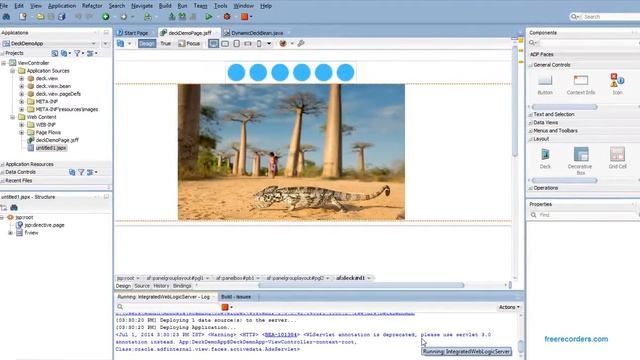Click the Open folder icon in toolbar
This screenshot has height=360, width=640.
click(40, 17)
